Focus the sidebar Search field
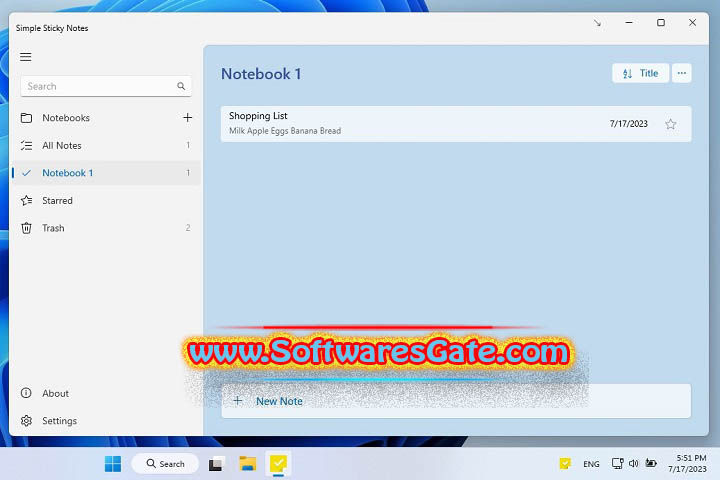720x480 pixels. coord(106,86)
